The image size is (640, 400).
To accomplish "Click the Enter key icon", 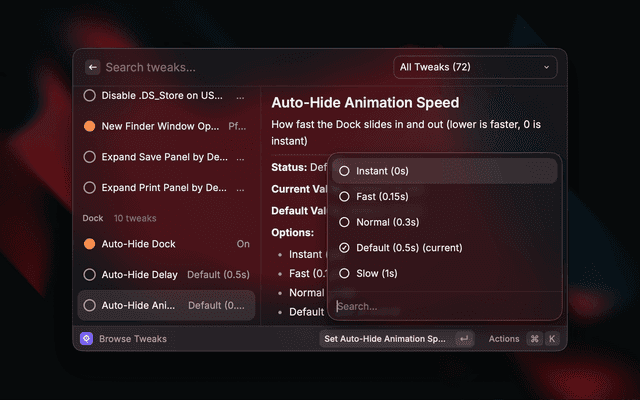I will coord(463,339).
